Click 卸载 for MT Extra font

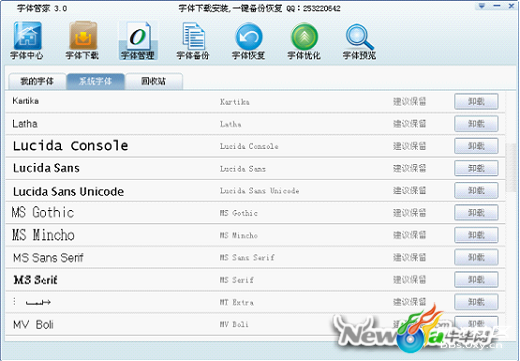point(476,302)
